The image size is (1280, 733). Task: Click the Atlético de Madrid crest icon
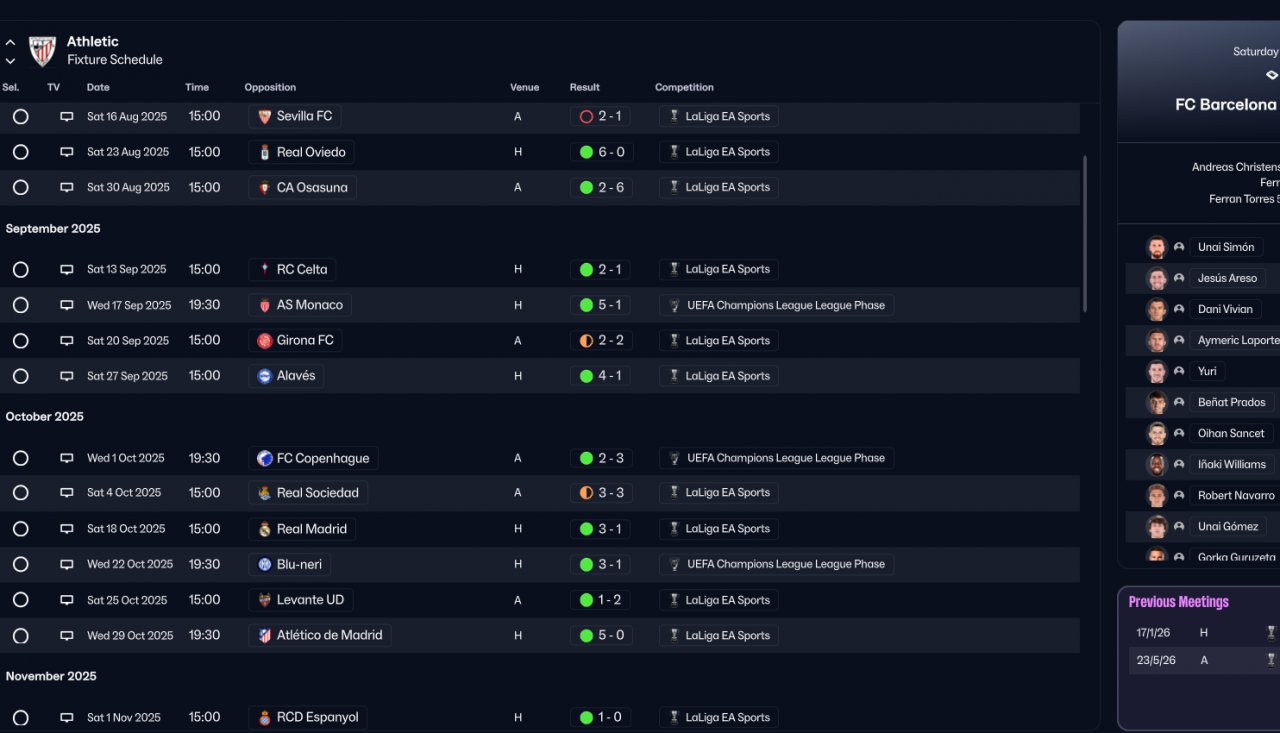pyautogui.click(x=265, y=635)
